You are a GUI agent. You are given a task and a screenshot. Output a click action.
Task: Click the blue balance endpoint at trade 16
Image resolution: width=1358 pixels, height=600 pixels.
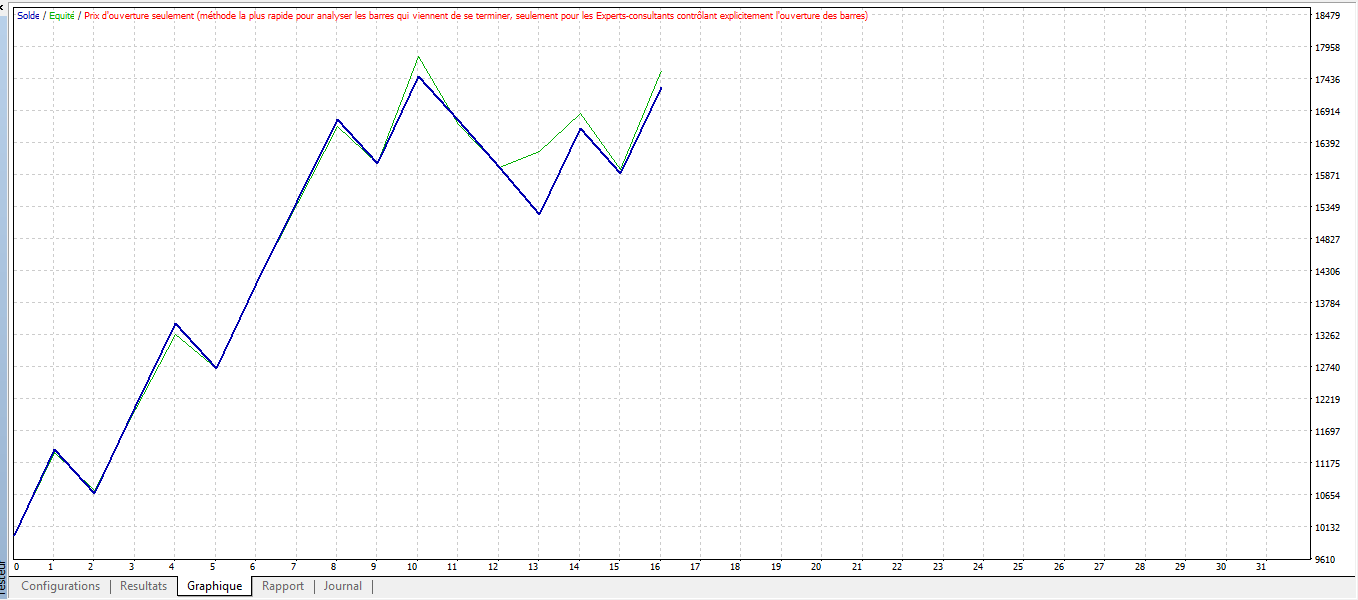pyautogui.click(x=661, y=88)
